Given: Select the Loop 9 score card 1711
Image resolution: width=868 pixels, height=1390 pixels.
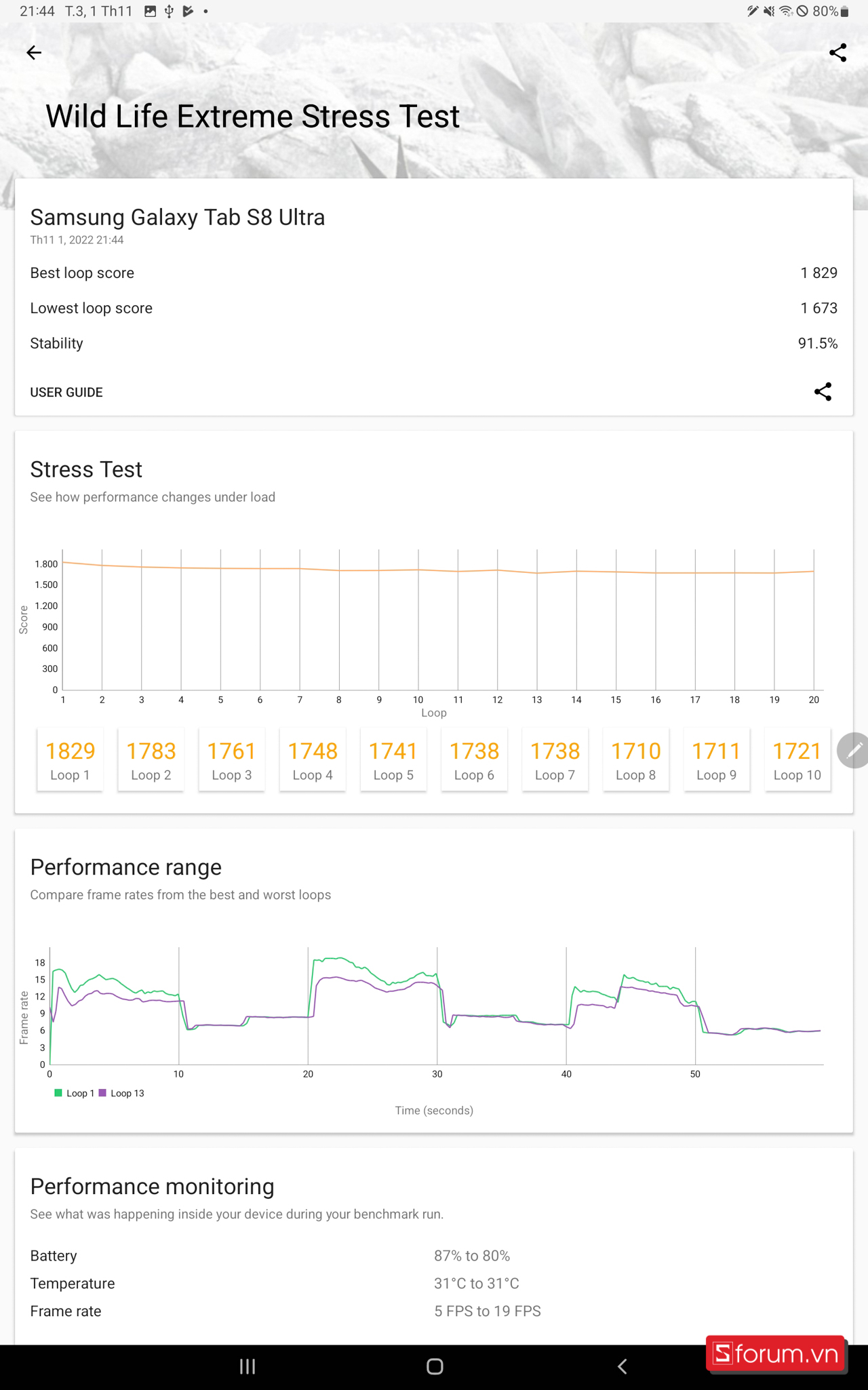Looking at the screenshot, I should (x=717, y=760).
